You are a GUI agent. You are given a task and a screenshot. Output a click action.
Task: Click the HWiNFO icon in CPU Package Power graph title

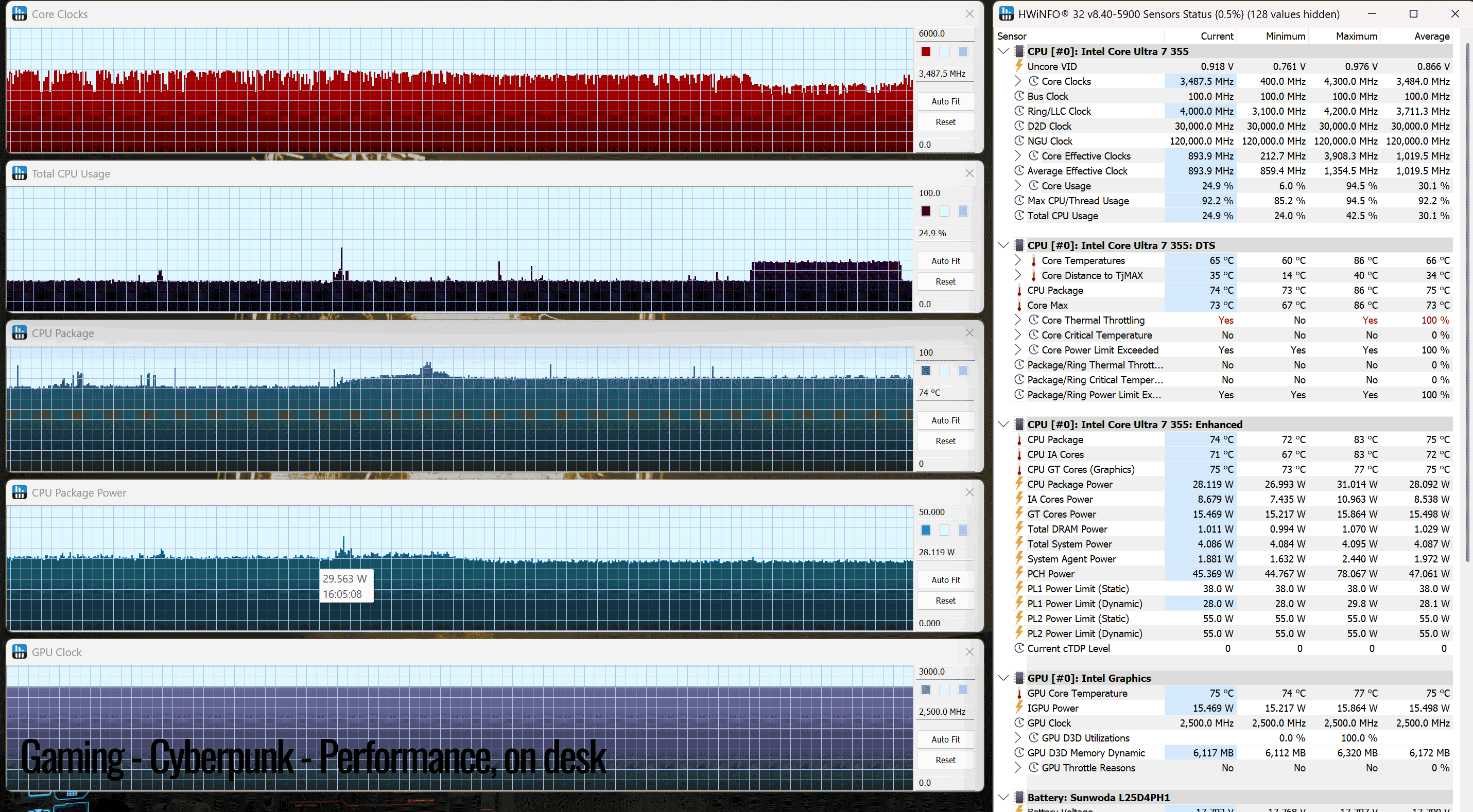click(20, 492)
